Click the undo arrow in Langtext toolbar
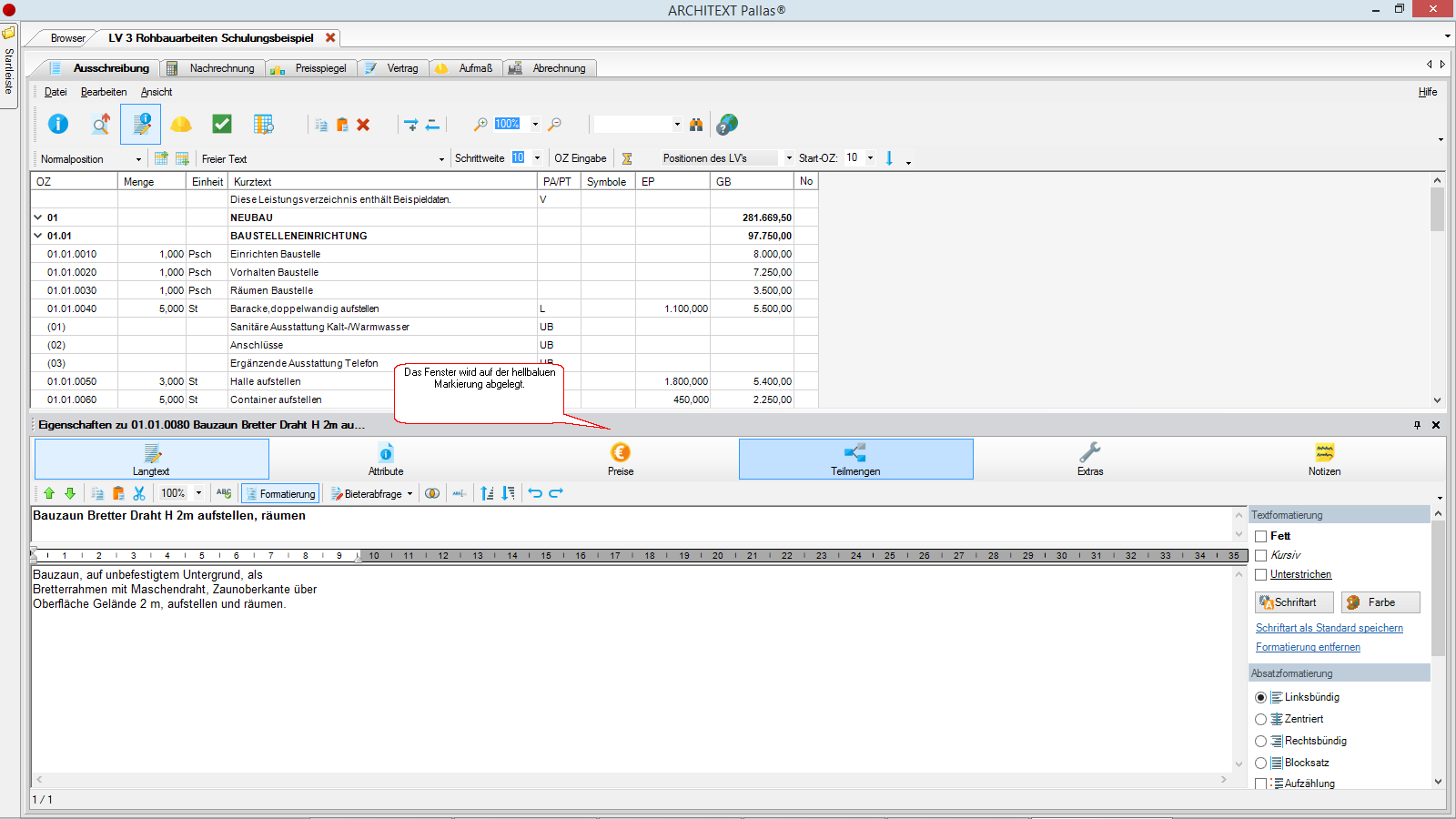The height and width of the screenshot is (819, 1456). click(535, 493)
